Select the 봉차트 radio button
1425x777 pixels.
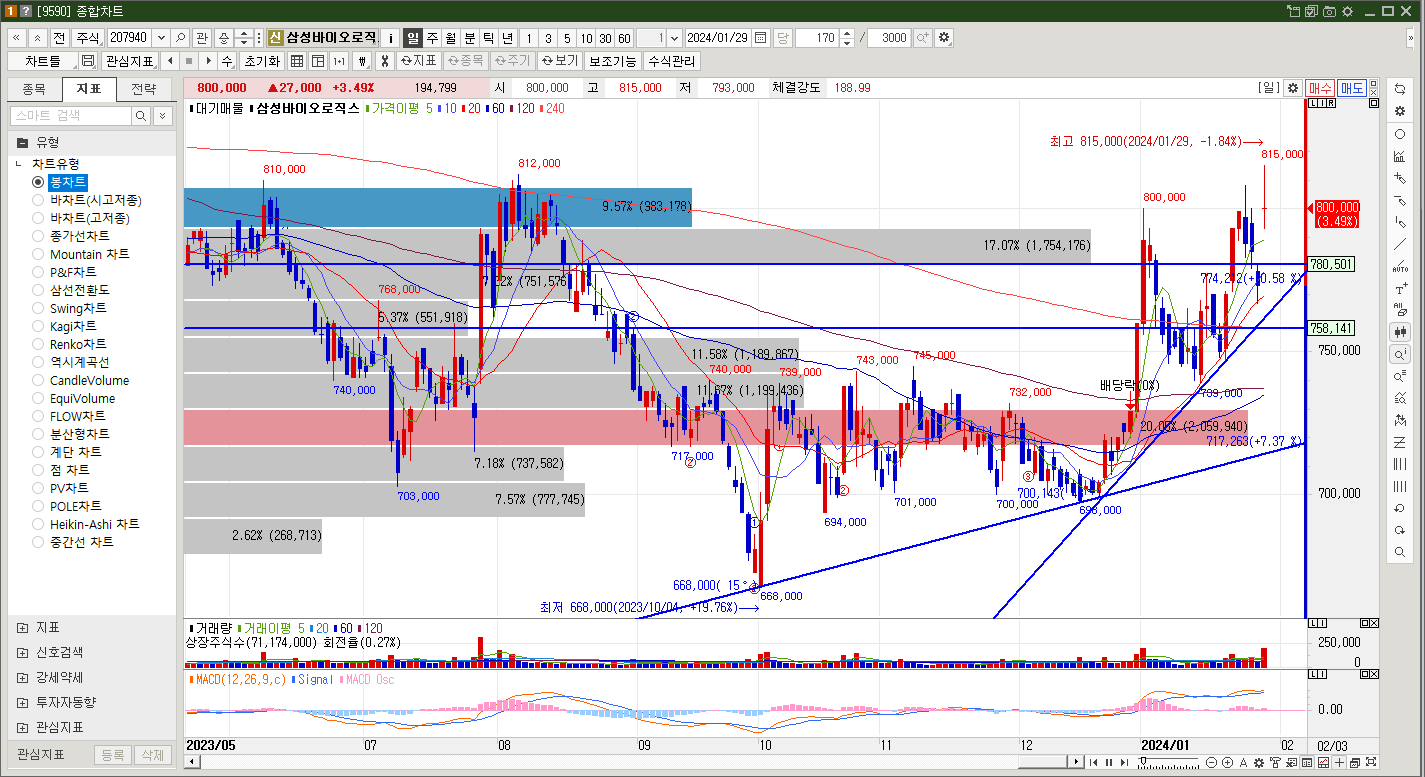(x=38, y=182)
